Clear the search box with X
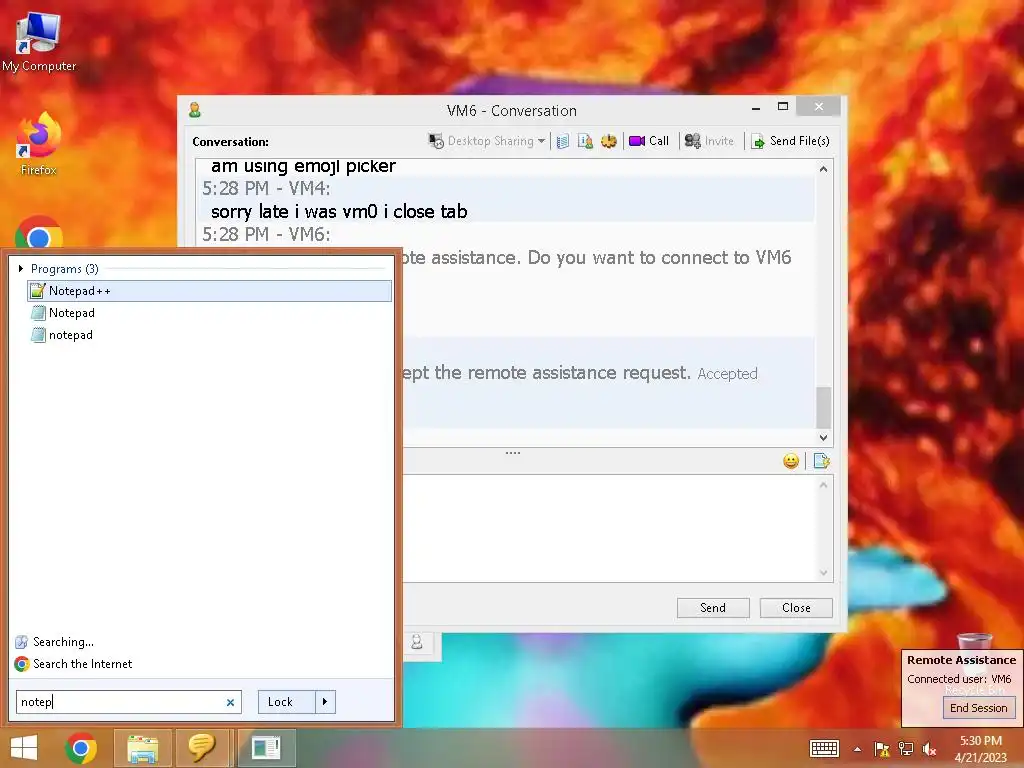 point(230,702)
